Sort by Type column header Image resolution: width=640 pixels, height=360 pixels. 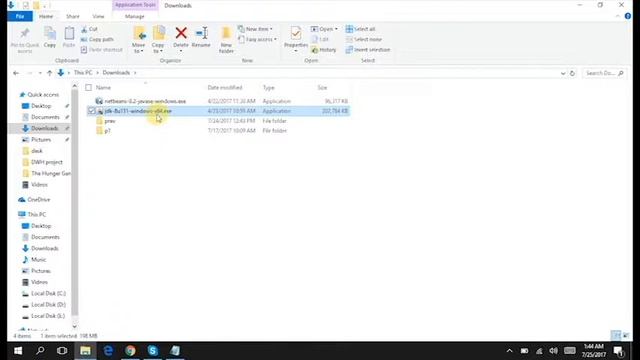pos(269,88)
